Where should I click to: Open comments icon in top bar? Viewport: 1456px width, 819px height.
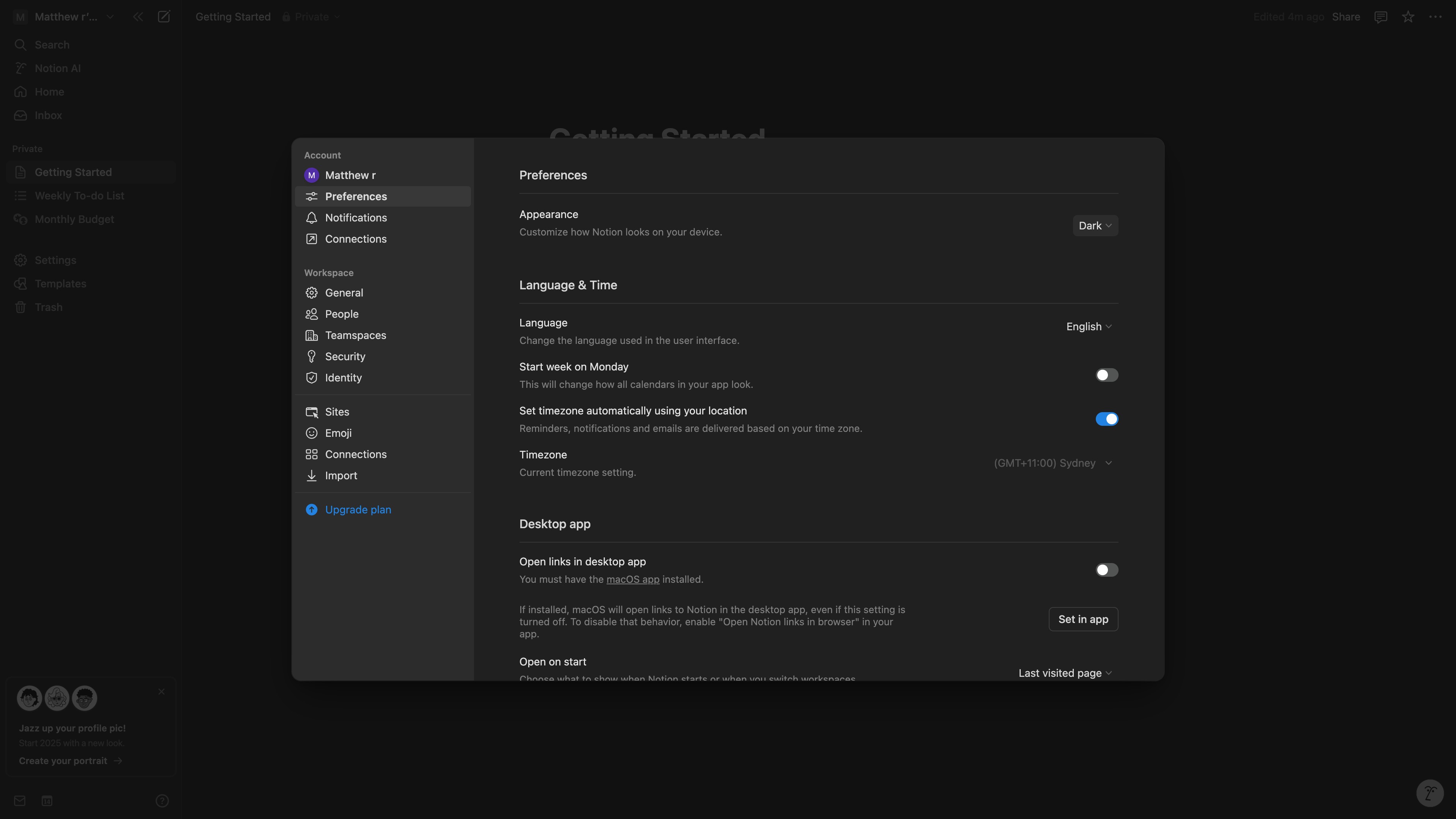tap(1381, 17)
